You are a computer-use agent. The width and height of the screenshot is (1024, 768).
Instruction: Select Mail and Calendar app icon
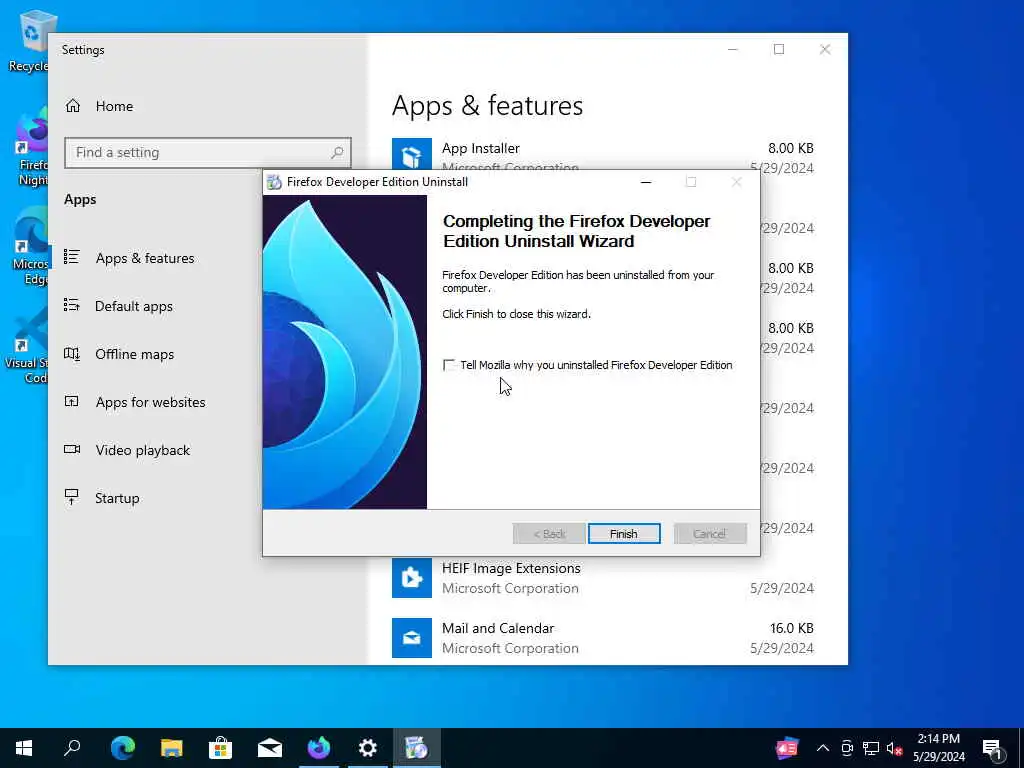(411, 638)
